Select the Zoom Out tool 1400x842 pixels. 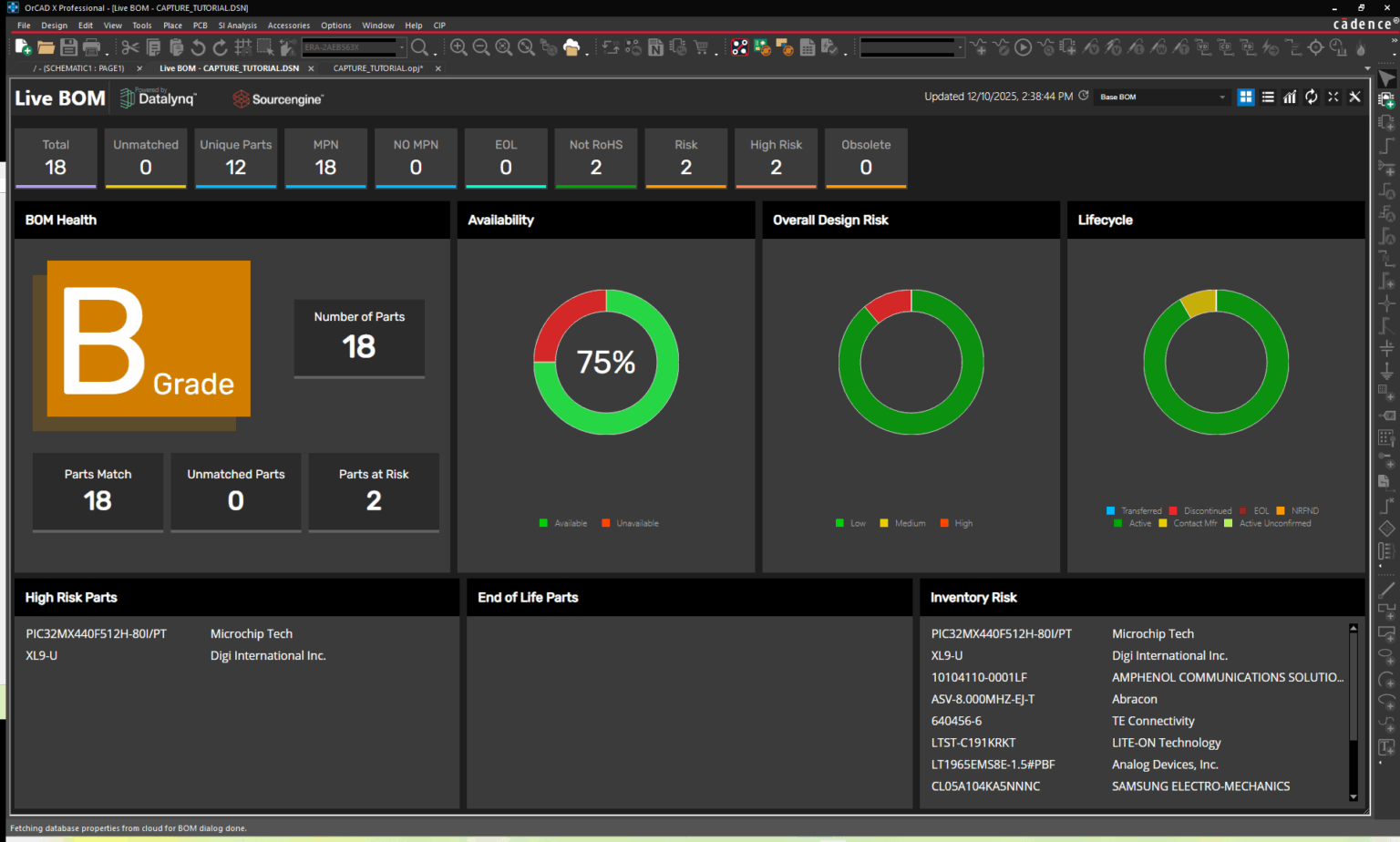pos(480,47)
